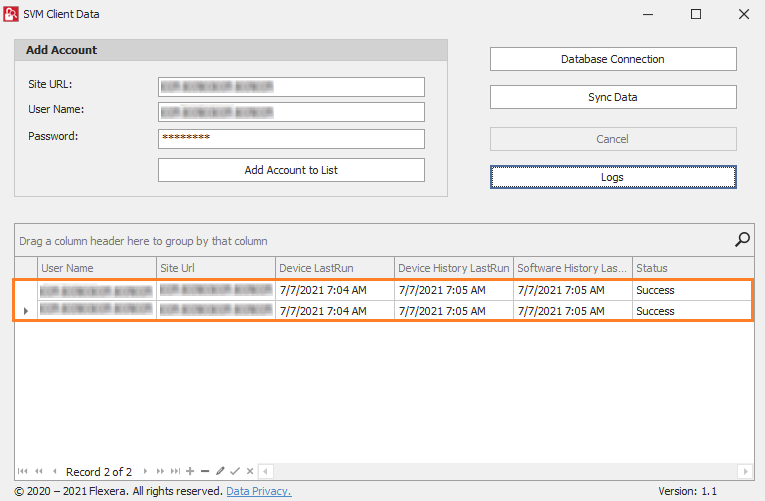
Task: Click Add Account to List
Action: [291, 170]
